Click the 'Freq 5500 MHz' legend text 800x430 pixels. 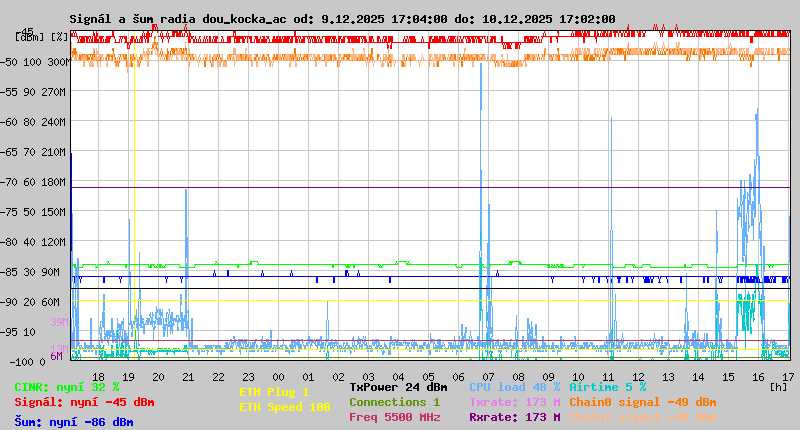[395, 417]
